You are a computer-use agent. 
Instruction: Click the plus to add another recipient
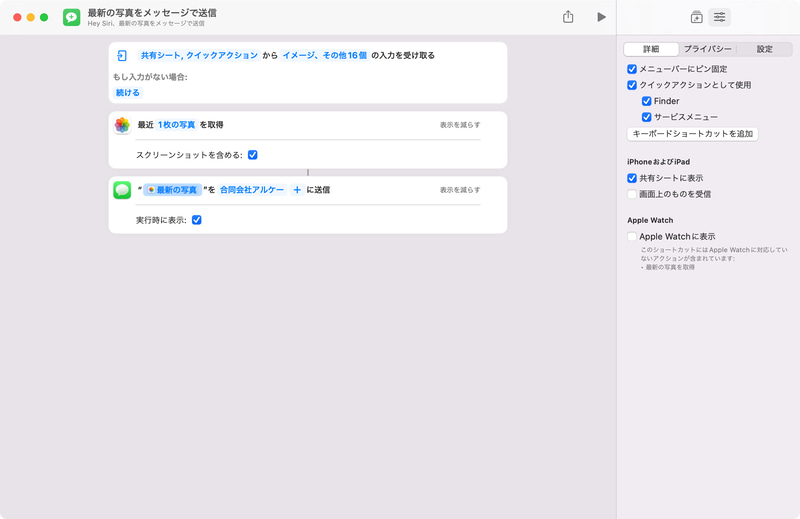pos(297,190)
